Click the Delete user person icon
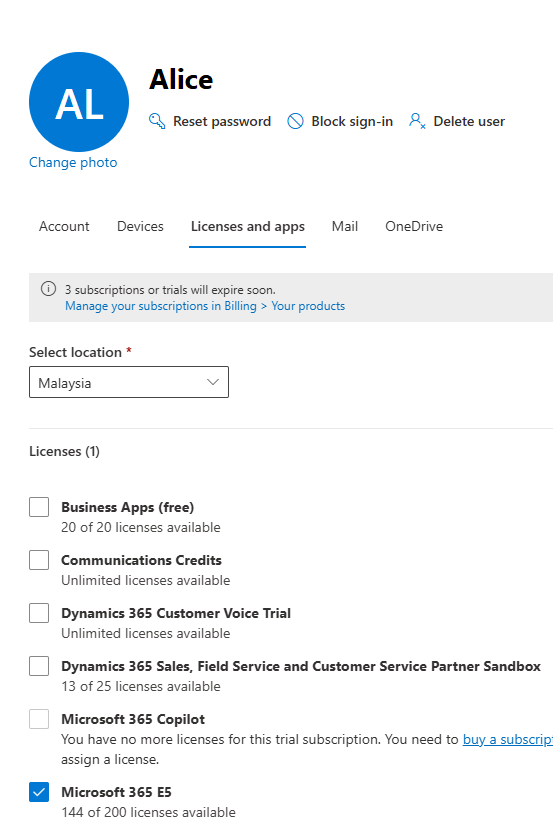 coord(417,121)
